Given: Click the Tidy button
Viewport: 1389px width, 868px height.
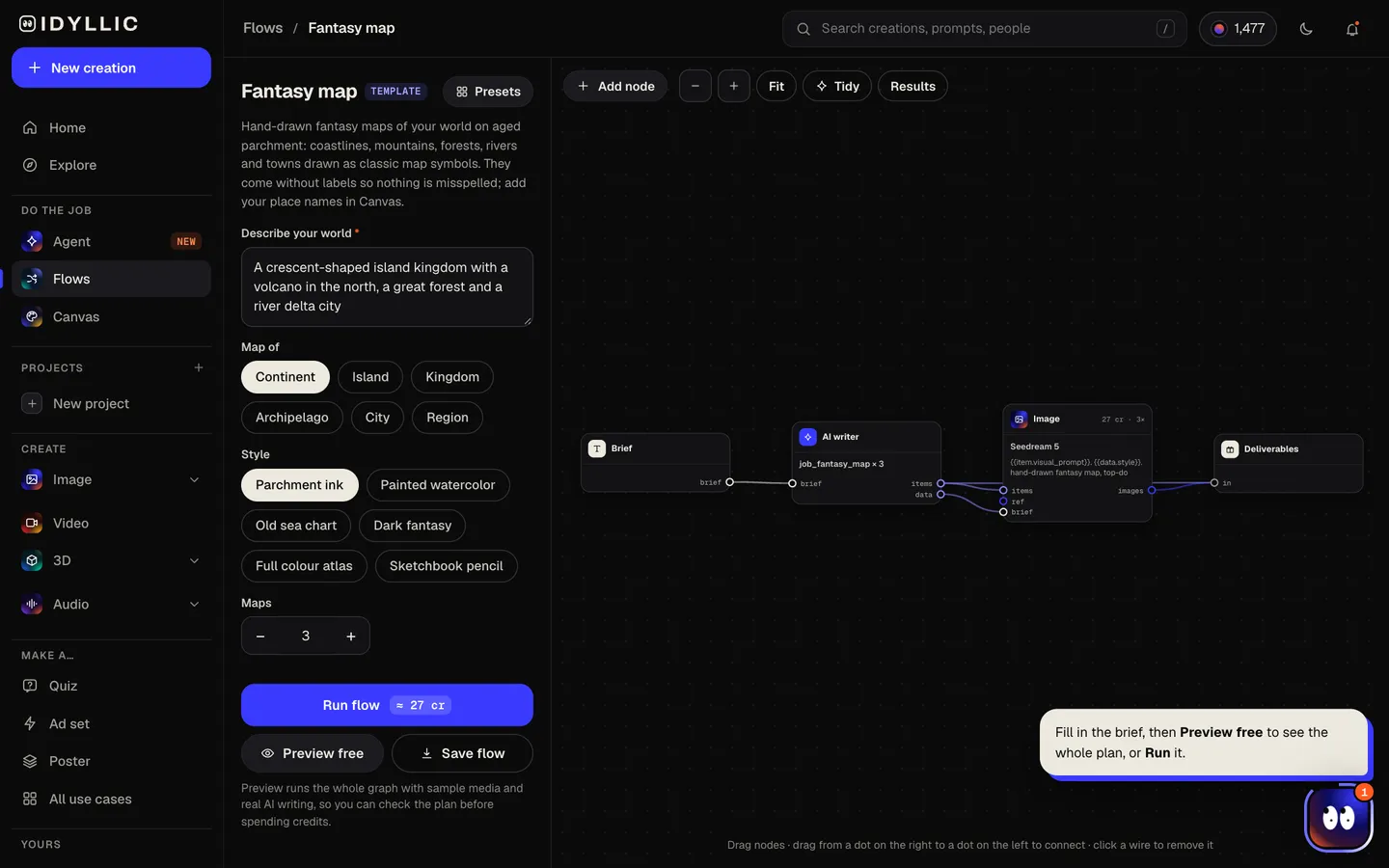Looking at the screenshot, I should point(837,86).
